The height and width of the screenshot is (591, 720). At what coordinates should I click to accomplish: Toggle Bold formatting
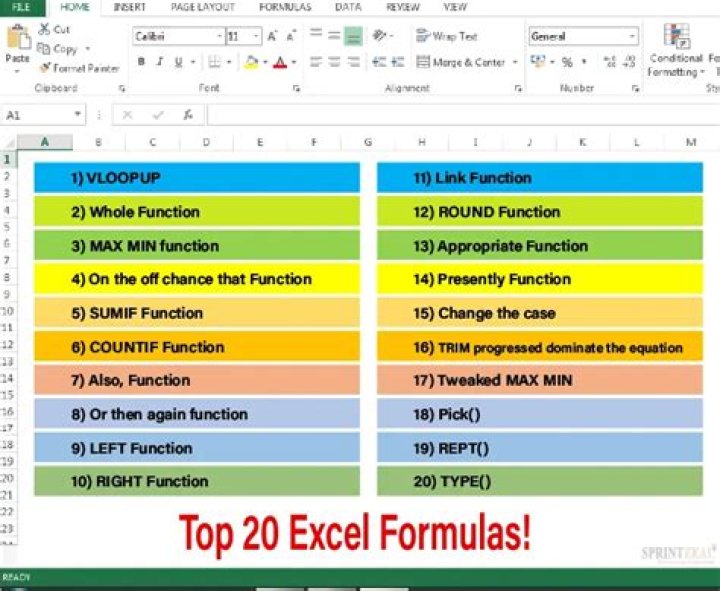coord(141,62)
